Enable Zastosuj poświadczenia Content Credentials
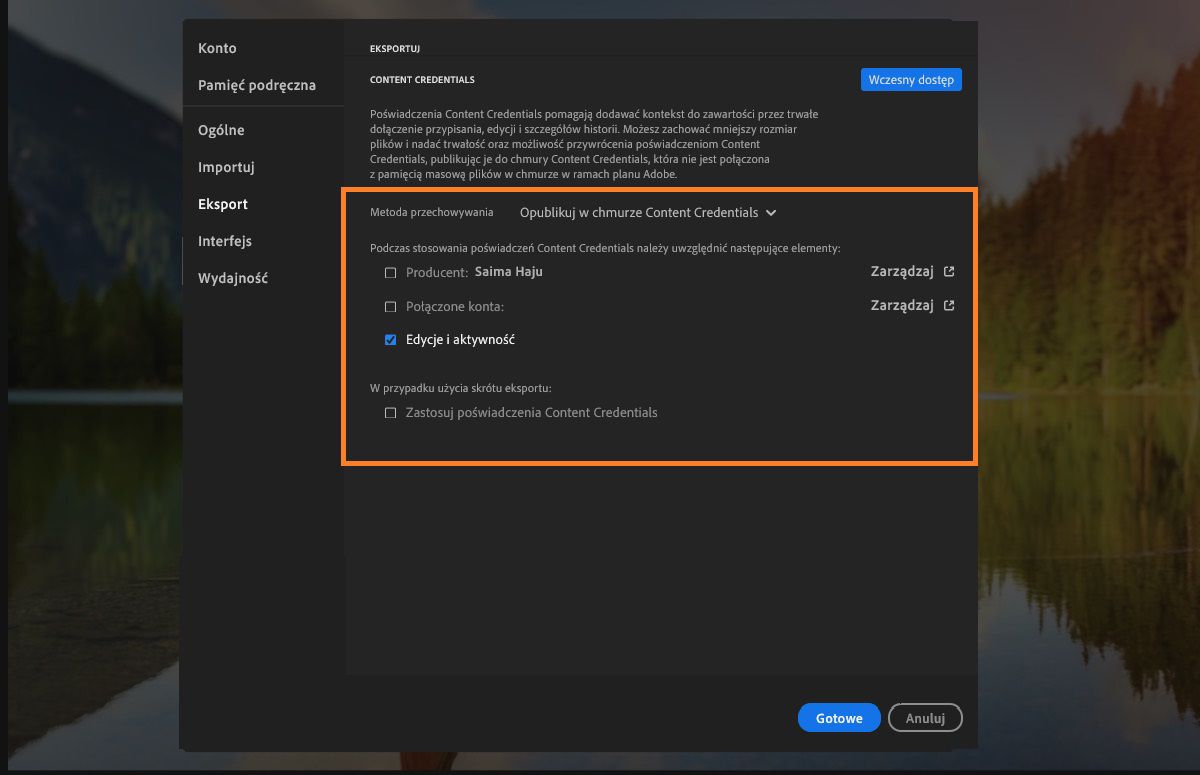 (390, 412)
